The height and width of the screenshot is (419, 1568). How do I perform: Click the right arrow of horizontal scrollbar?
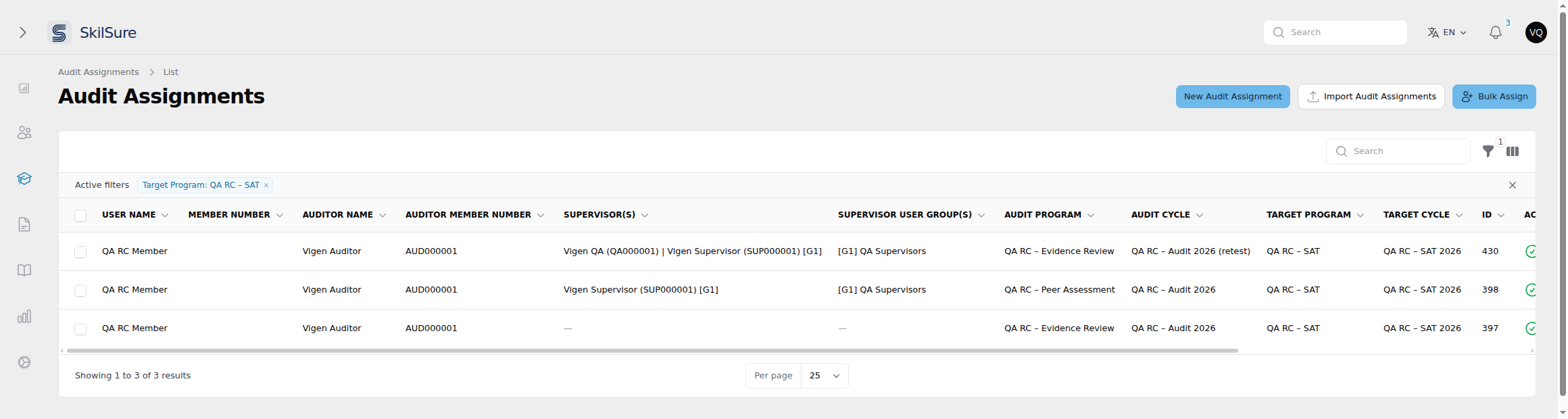pos(1532,351)
